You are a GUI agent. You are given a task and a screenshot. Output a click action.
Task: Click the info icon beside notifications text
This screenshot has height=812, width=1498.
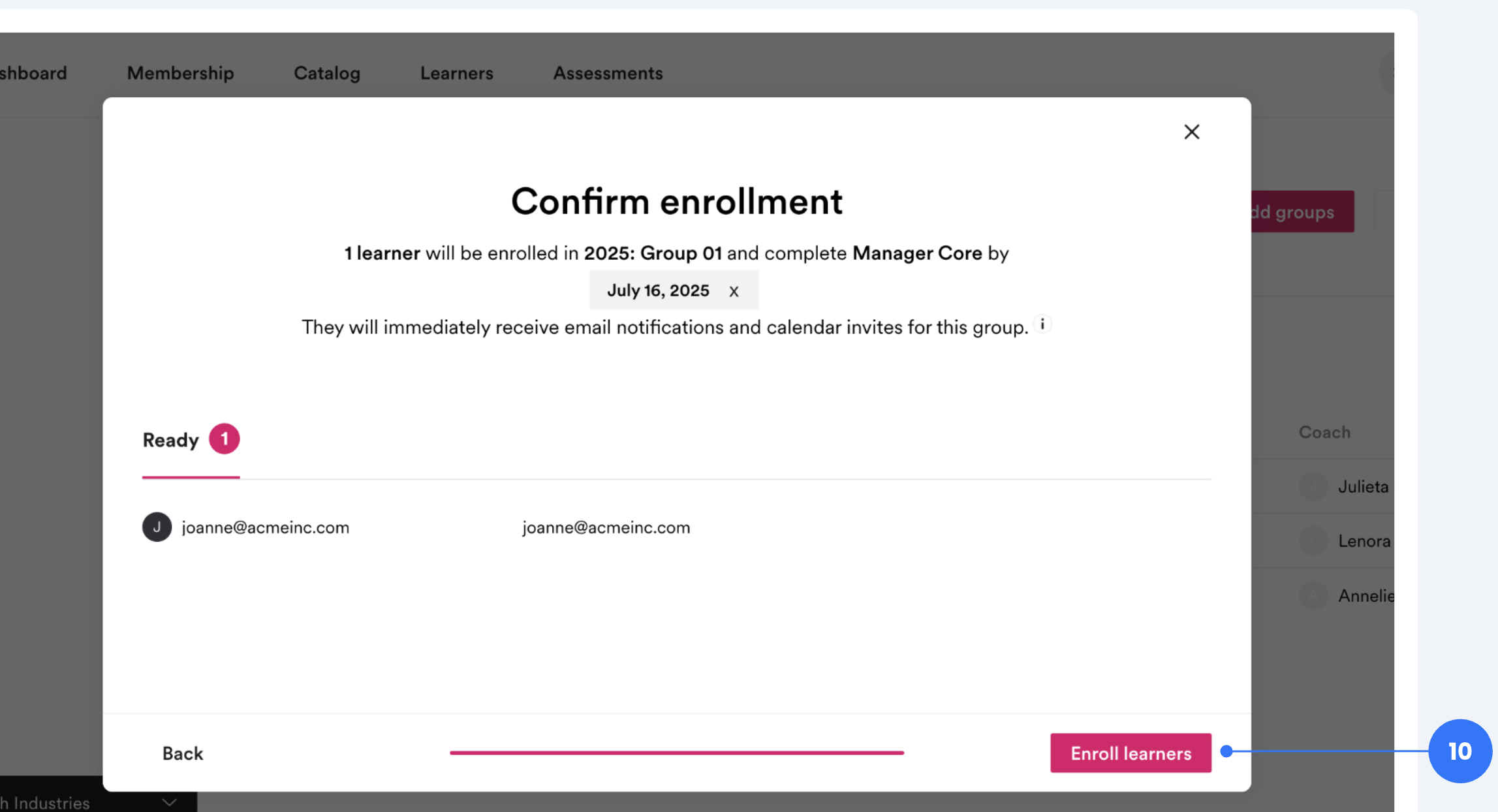[x=1042, y=324]
